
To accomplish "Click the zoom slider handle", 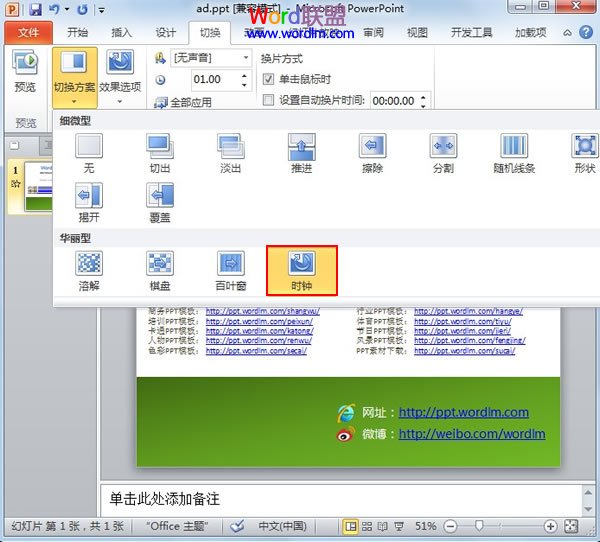I will (x=479, y=526).
